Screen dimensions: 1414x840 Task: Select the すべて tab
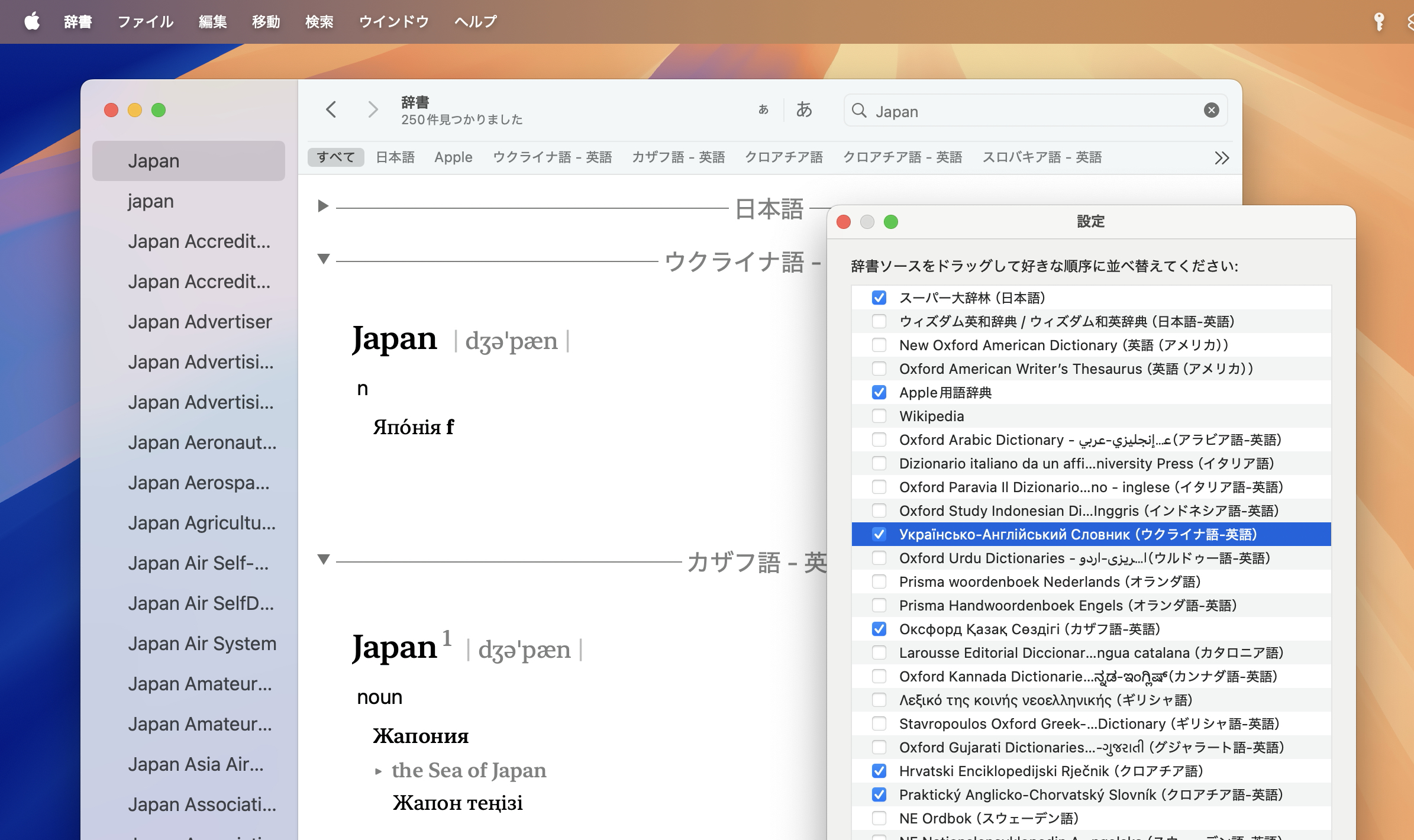tap(335, 157)
